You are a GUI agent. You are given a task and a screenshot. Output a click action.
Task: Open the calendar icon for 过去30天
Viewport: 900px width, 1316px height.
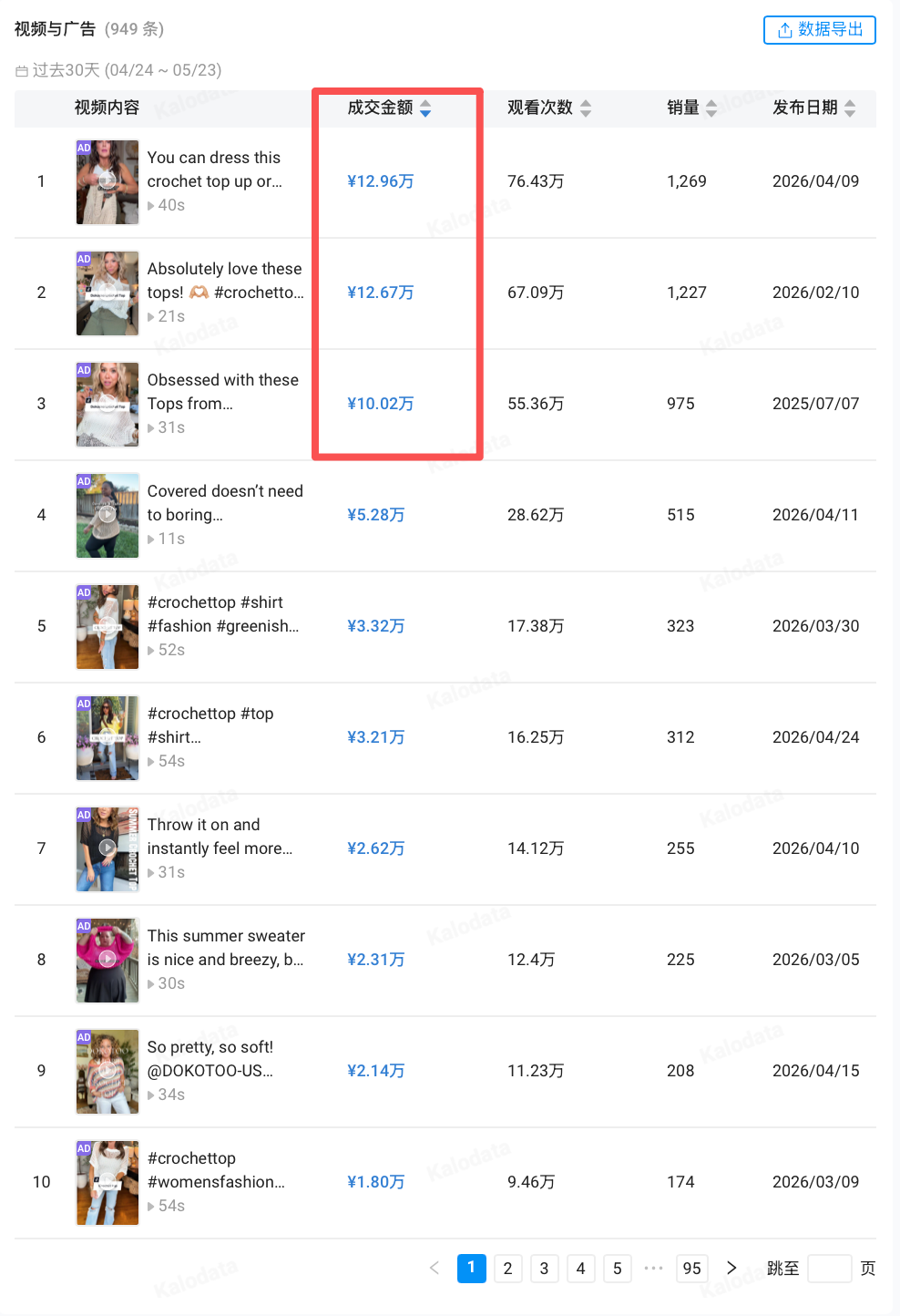(x=22, y=71)
